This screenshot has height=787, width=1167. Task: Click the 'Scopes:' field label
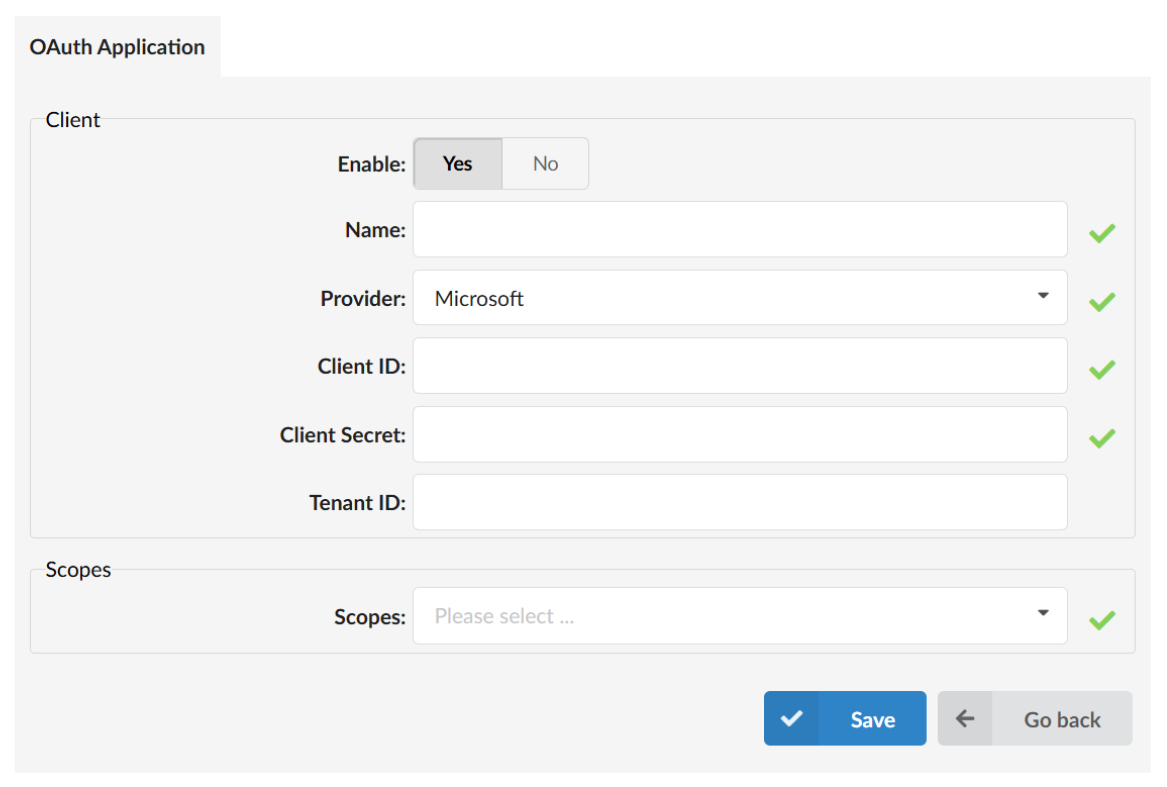[x=370, y=617]
